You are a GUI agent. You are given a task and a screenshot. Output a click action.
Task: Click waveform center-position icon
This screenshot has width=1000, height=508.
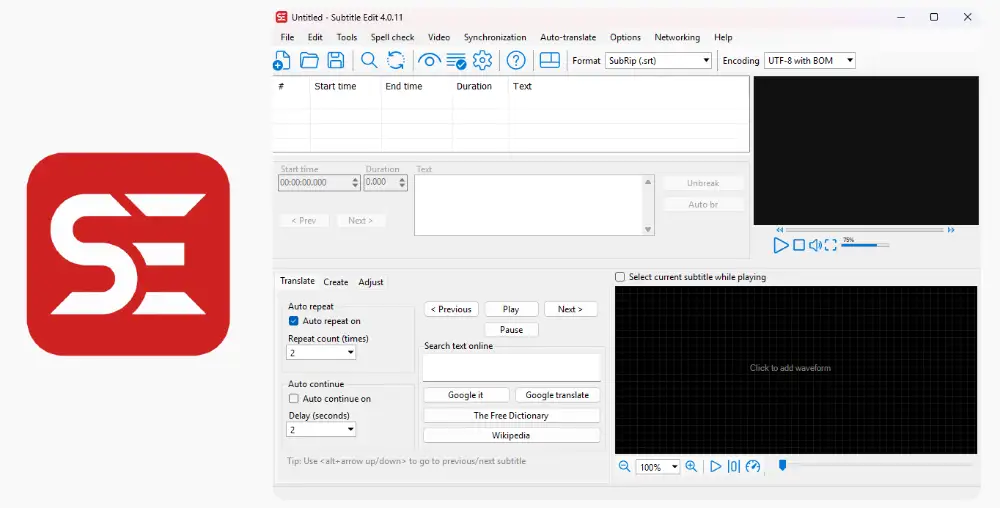coord(734,467)
